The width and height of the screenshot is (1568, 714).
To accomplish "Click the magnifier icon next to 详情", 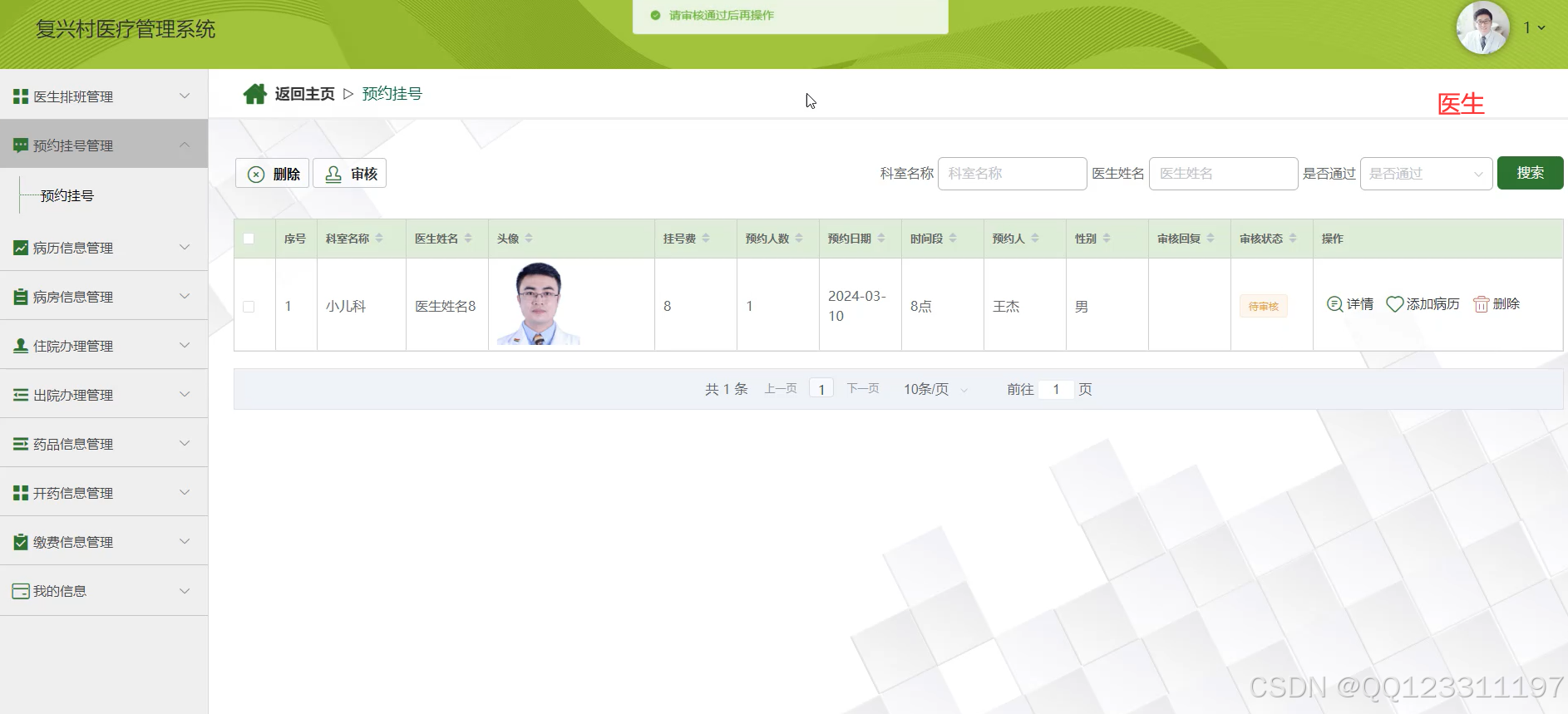I will coord(1334,304).
